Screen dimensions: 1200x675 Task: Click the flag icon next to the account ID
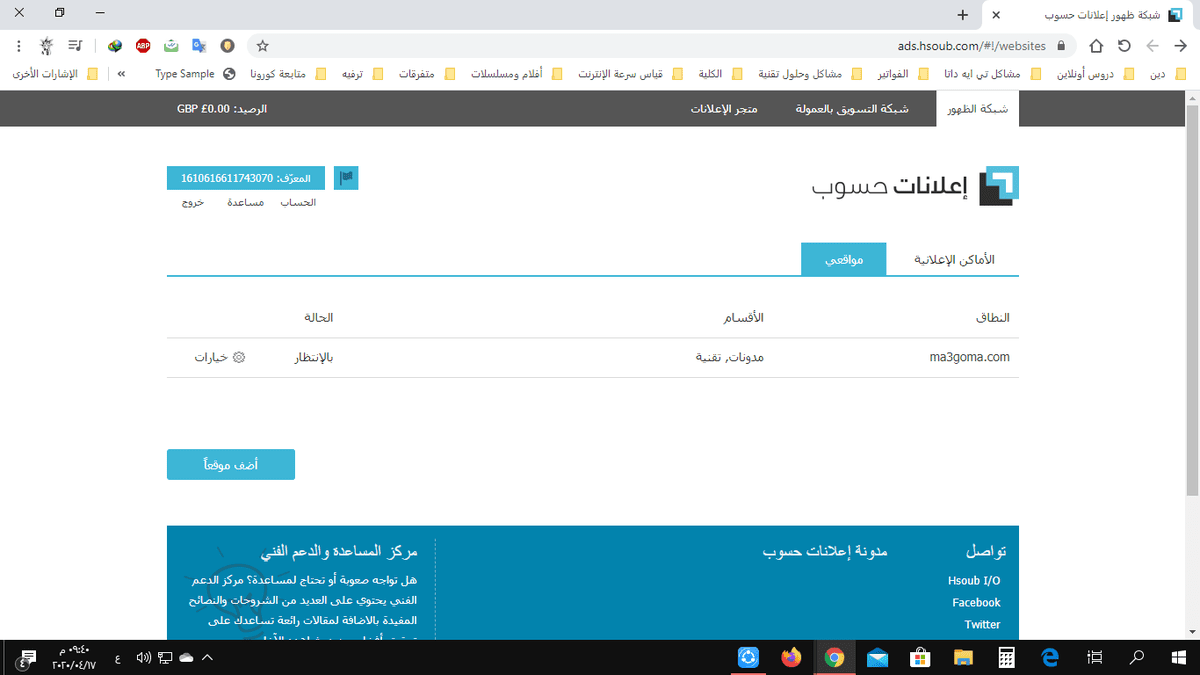(346, 178)
